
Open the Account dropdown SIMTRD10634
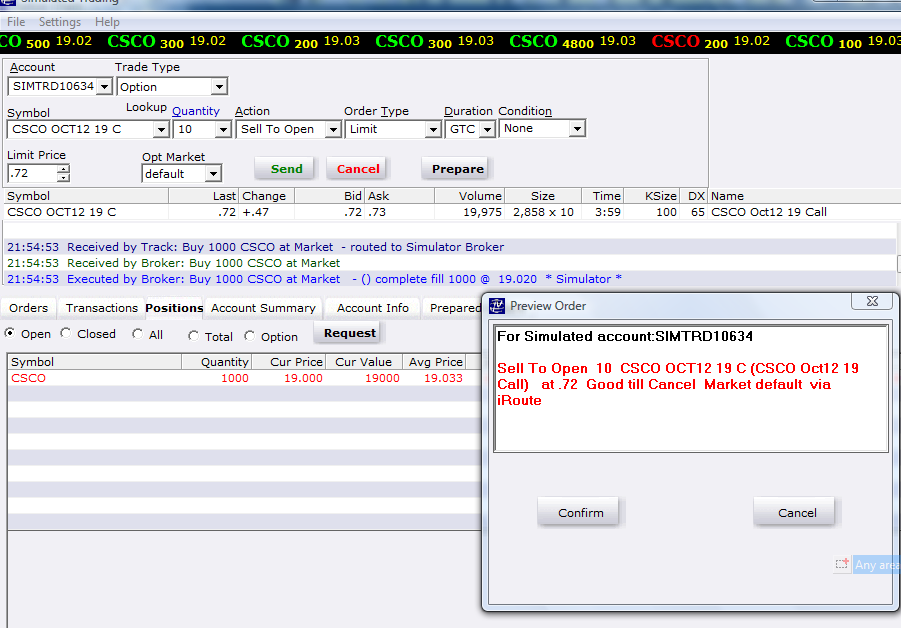104,87
